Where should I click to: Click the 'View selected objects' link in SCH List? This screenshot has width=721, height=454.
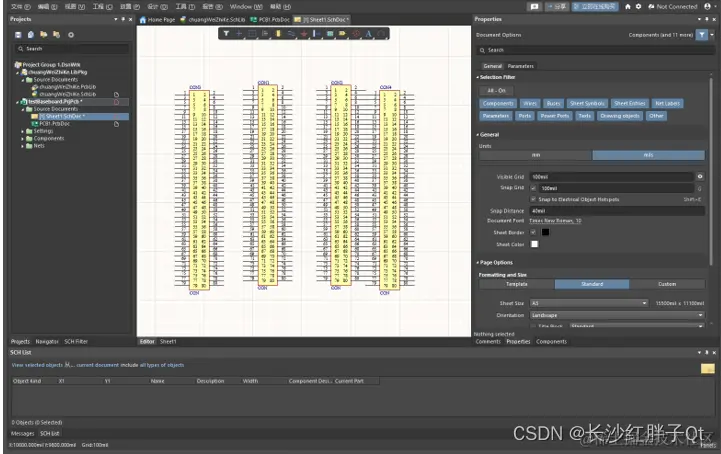tap(37, 365)
